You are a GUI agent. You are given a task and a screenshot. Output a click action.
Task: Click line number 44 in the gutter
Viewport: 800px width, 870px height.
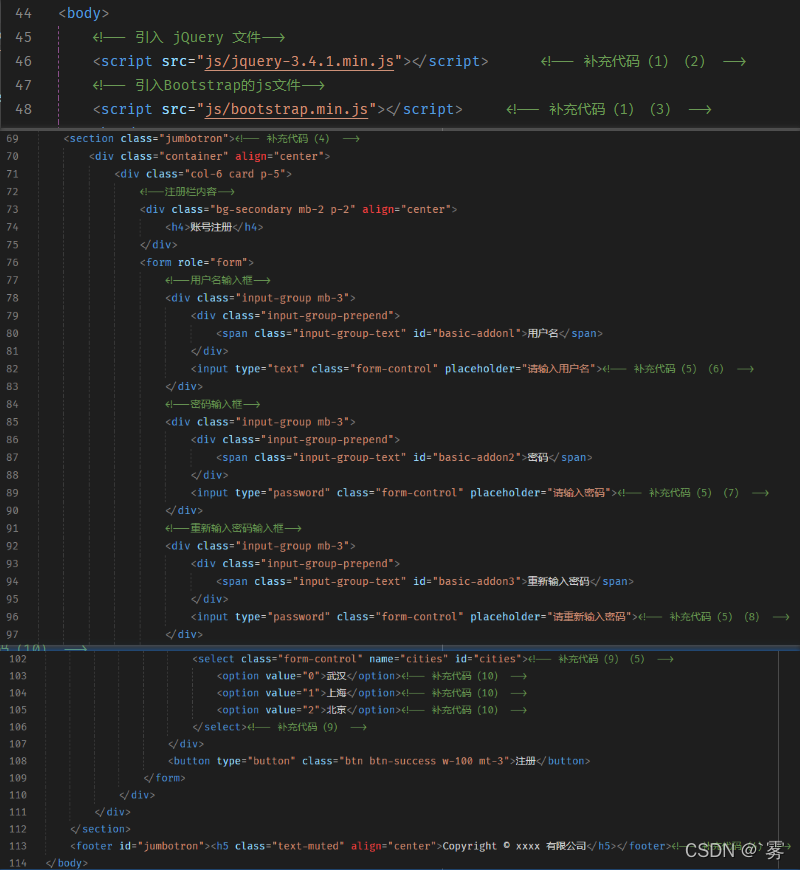pos(23,13)
